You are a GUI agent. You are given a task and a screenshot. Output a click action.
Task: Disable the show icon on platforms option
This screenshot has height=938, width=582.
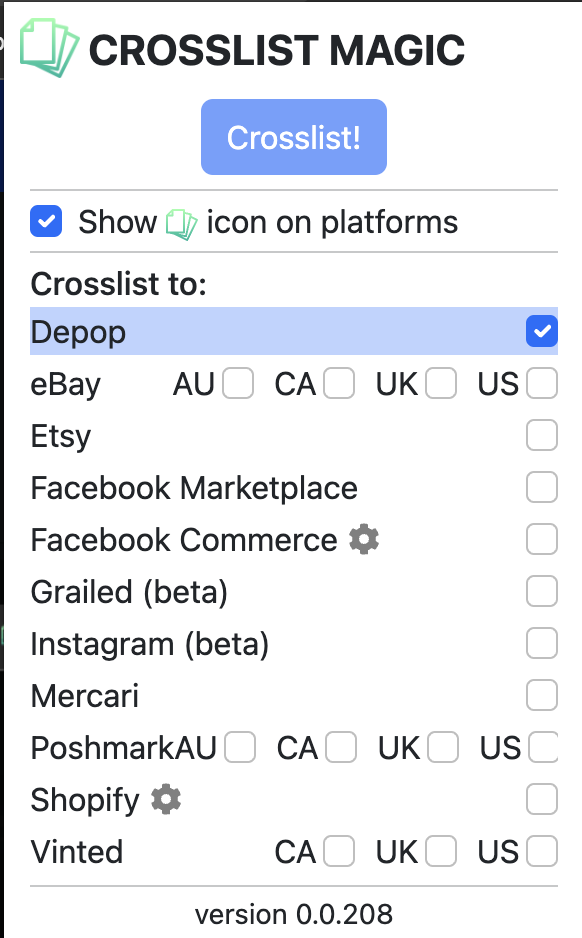coord(46,221)
